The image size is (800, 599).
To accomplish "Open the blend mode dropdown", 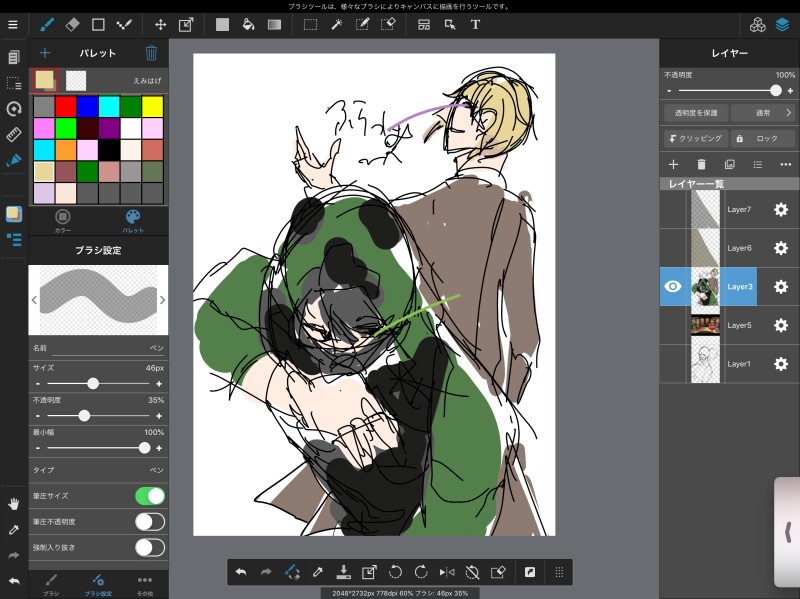I will point(762,113).
